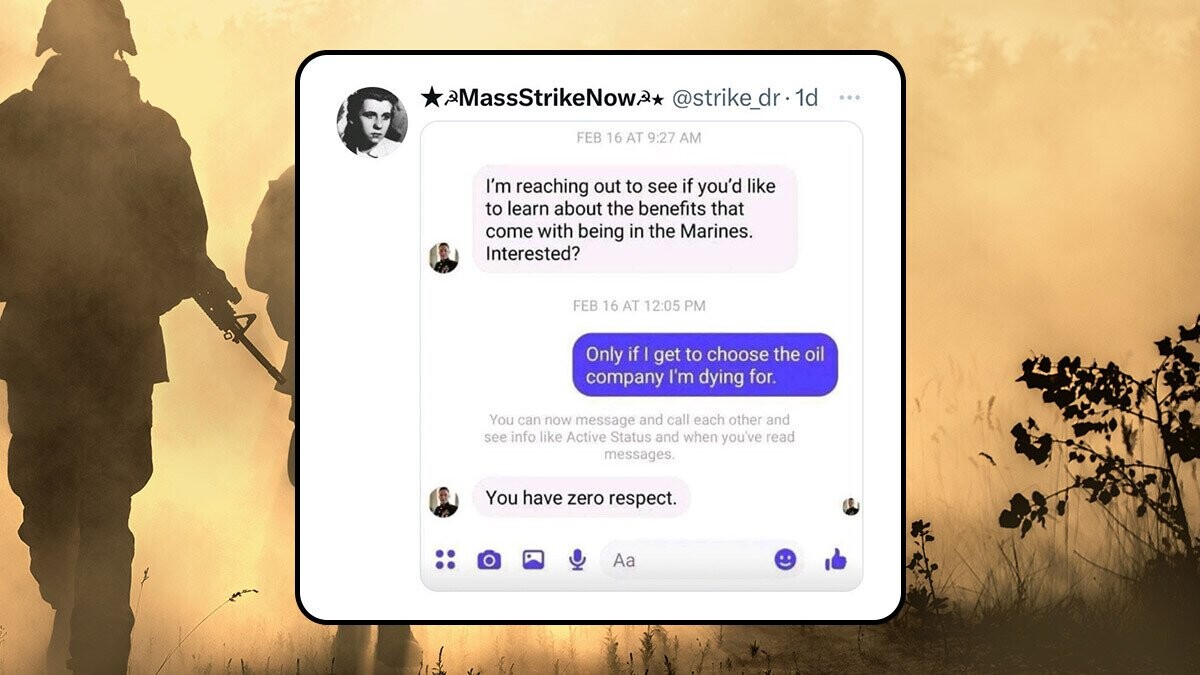Click sender avatar beside Marines message
Viewport: 1200px width, 675px height.
[x=444, y=258]
